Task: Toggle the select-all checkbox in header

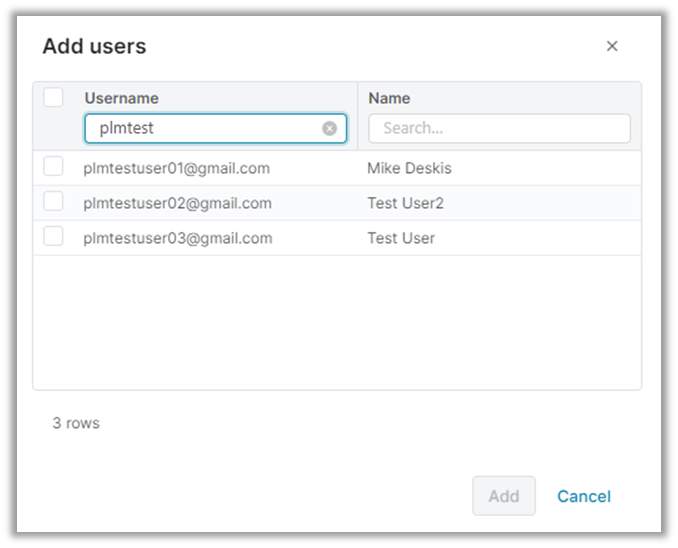Action: tap(54, 97)
